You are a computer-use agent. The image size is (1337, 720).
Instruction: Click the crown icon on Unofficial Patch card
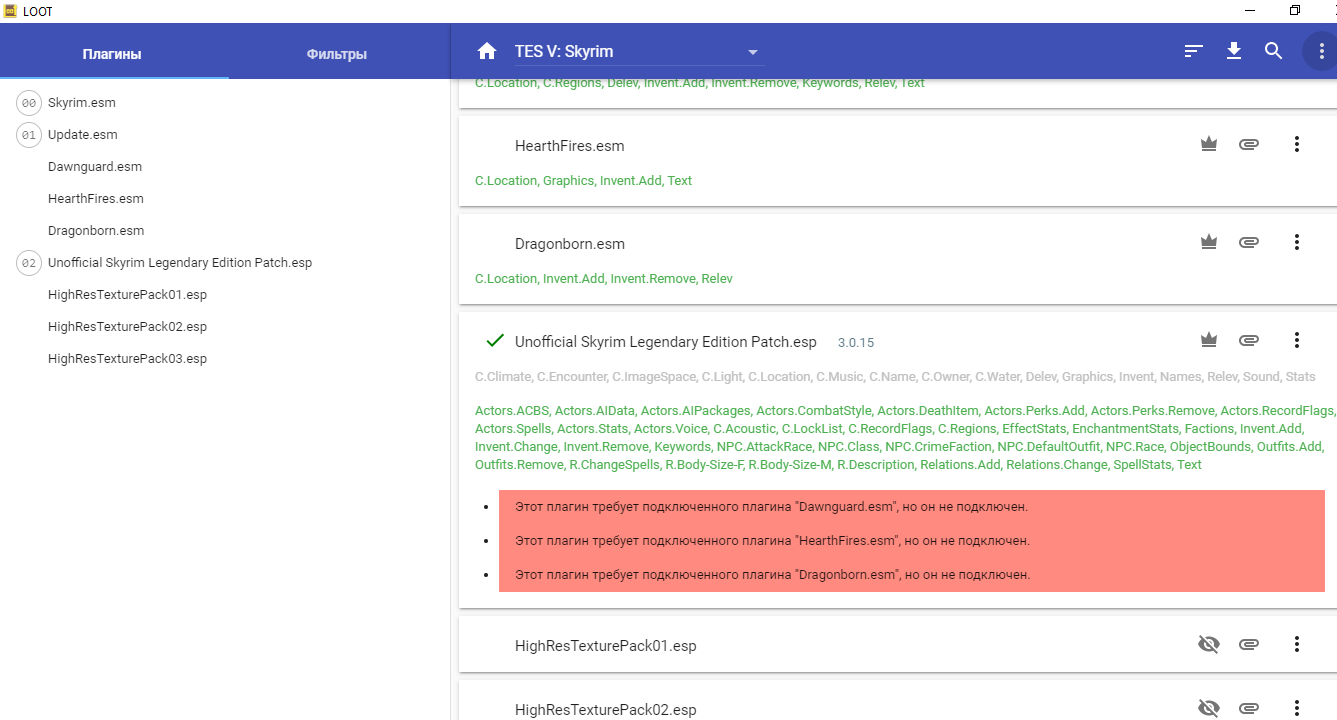point(1209,340)
